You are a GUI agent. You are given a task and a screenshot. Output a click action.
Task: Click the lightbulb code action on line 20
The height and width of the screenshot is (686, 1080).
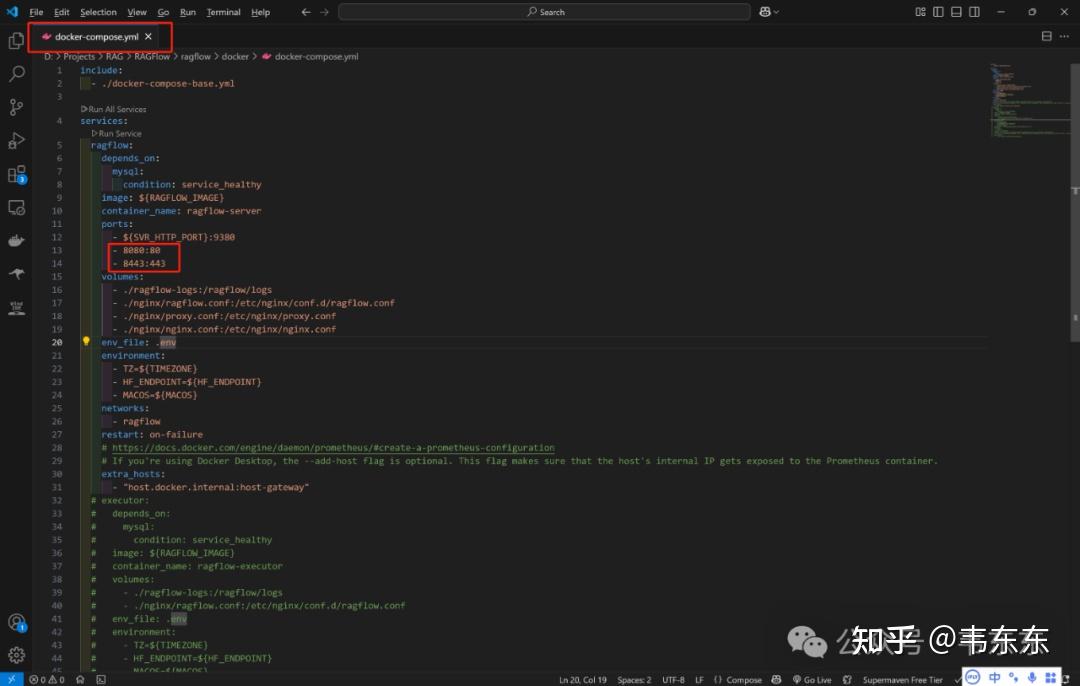(x=86, y=341)
